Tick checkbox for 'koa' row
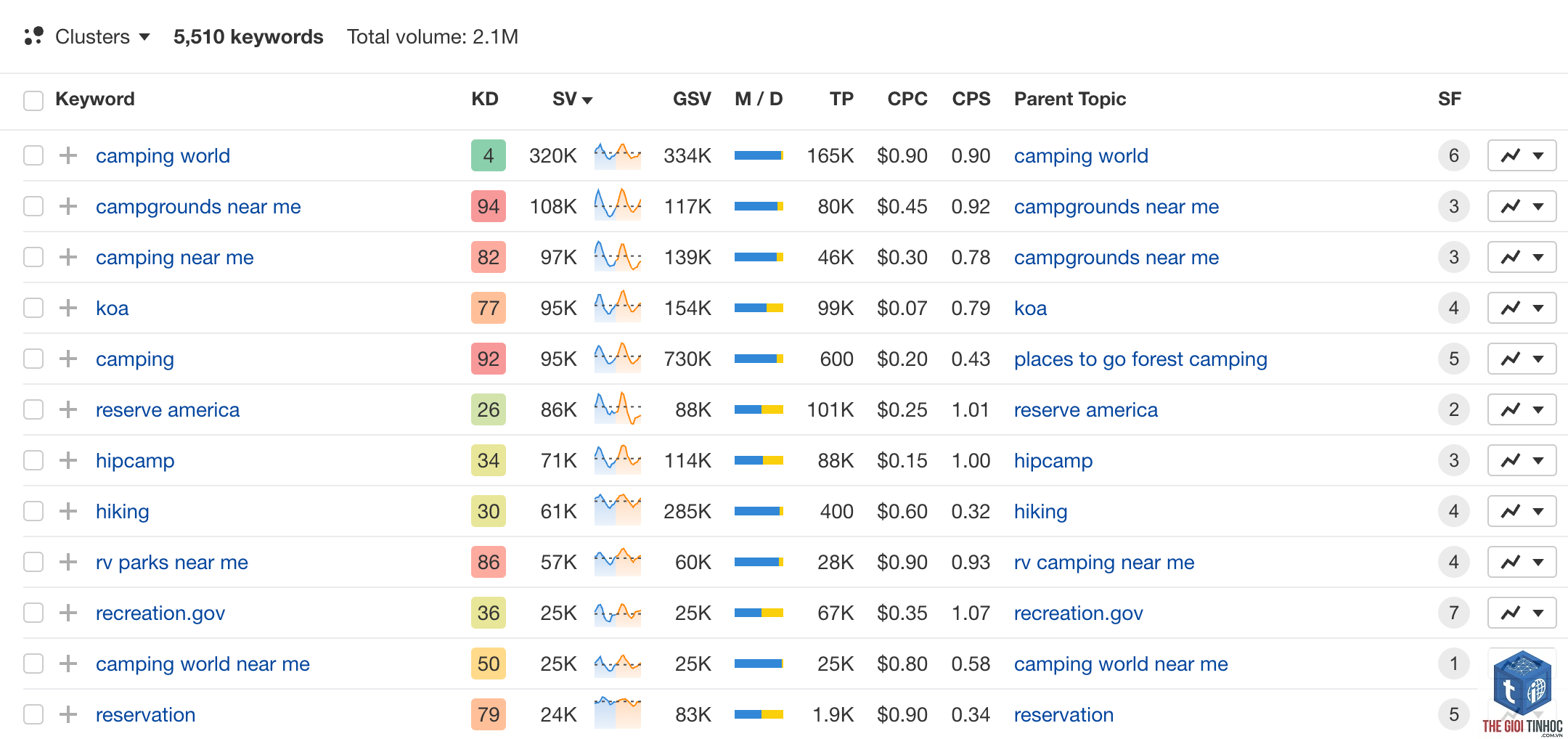Viewport: 1568px width, 739px height. 33,308
